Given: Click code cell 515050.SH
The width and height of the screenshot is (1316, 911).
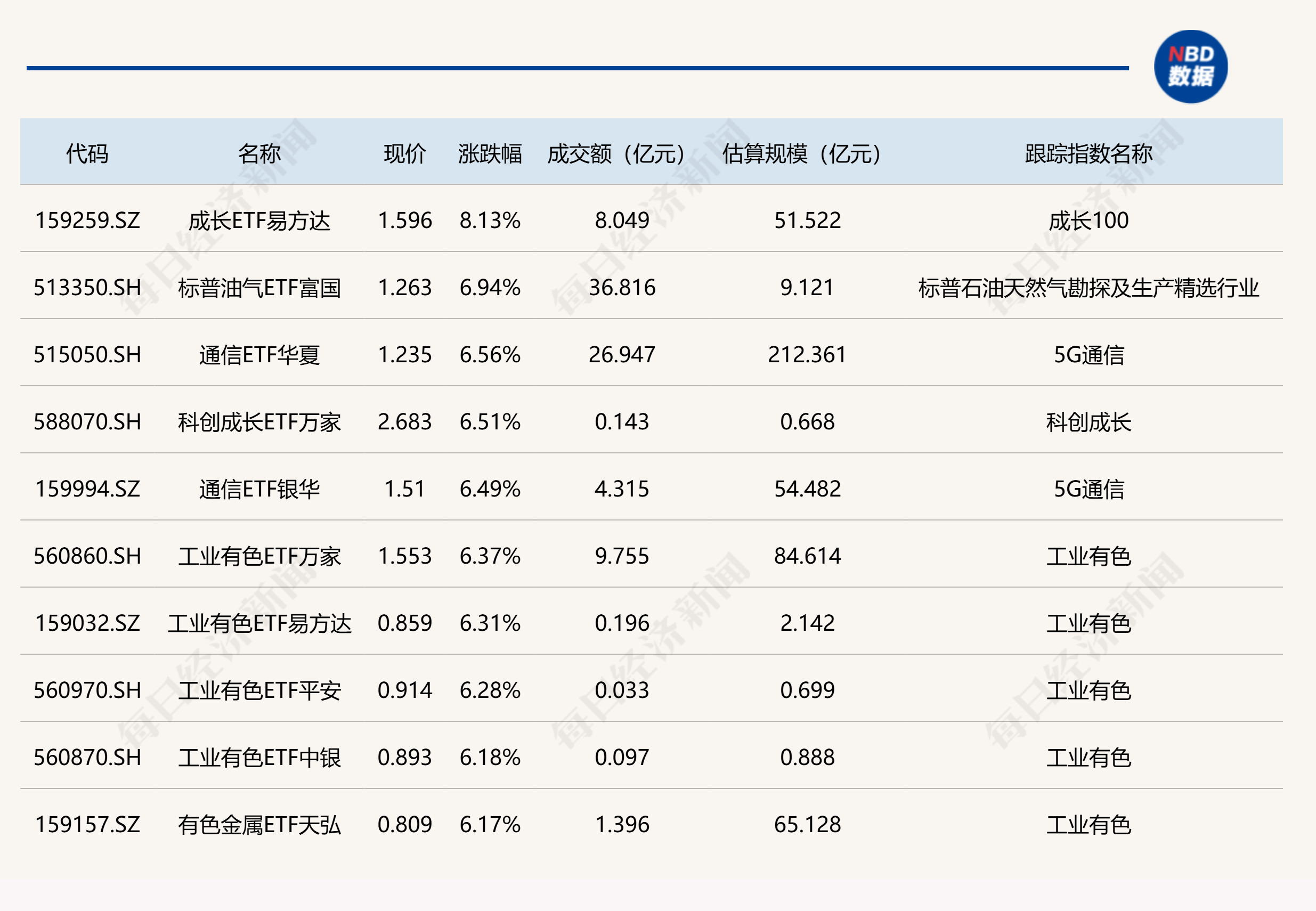Looking at the screenshot, I should [87, 355].
